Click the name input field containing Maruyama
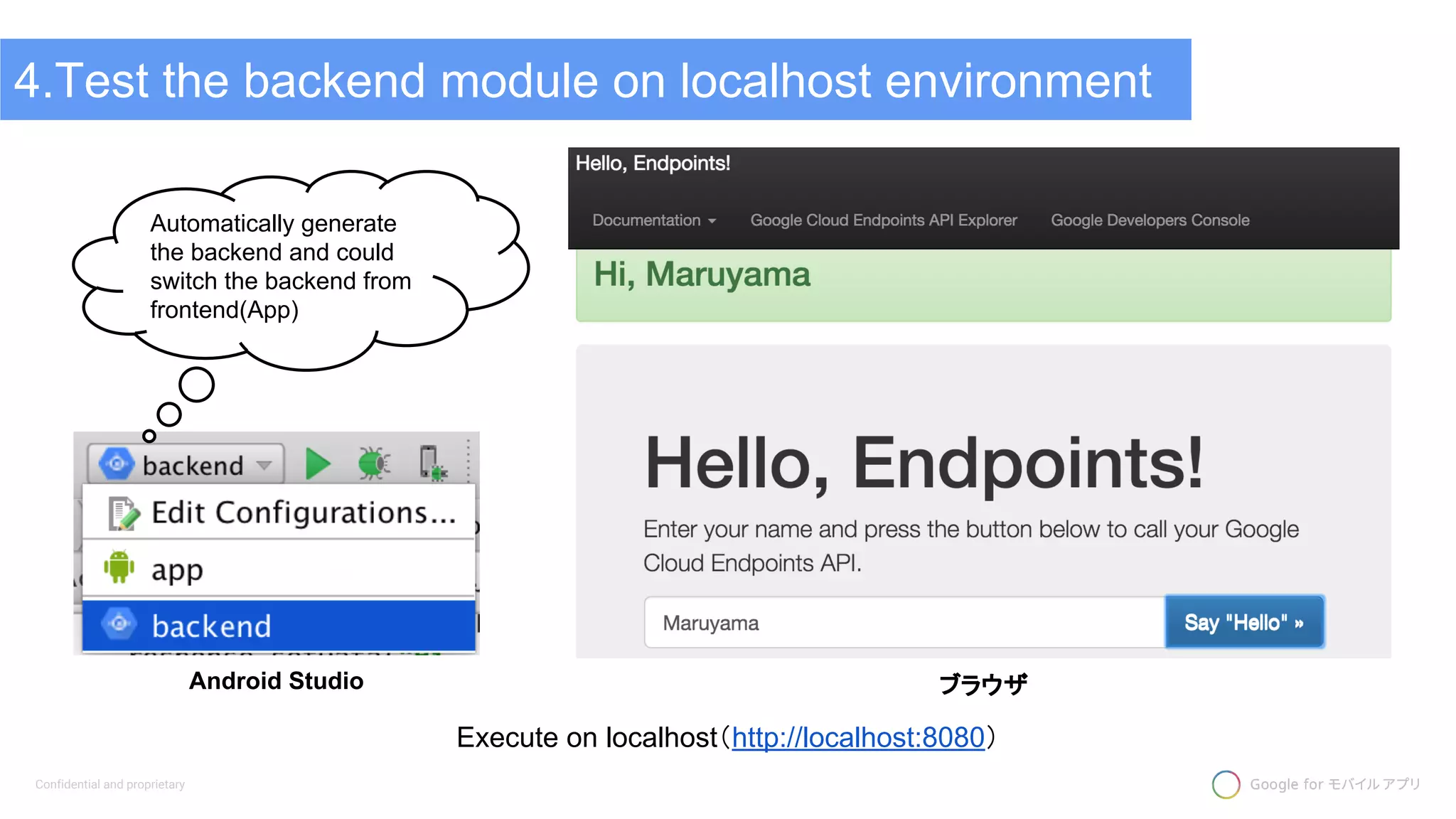Screen dimensions: 1456x819 tap(904, 623)
